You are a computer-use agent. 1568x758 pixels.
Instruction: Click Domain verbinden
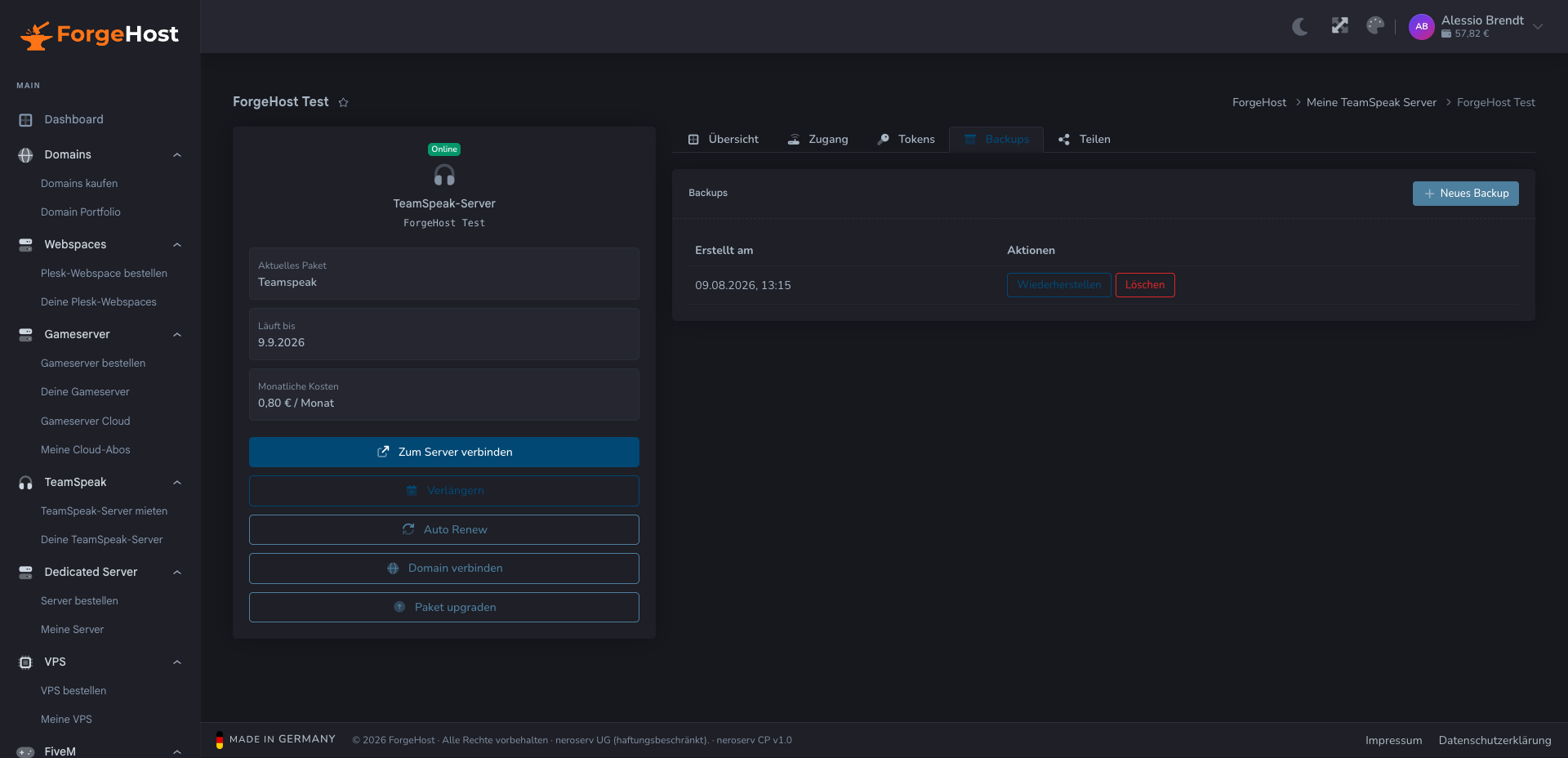pyautogui.click(x=444, y=568)
